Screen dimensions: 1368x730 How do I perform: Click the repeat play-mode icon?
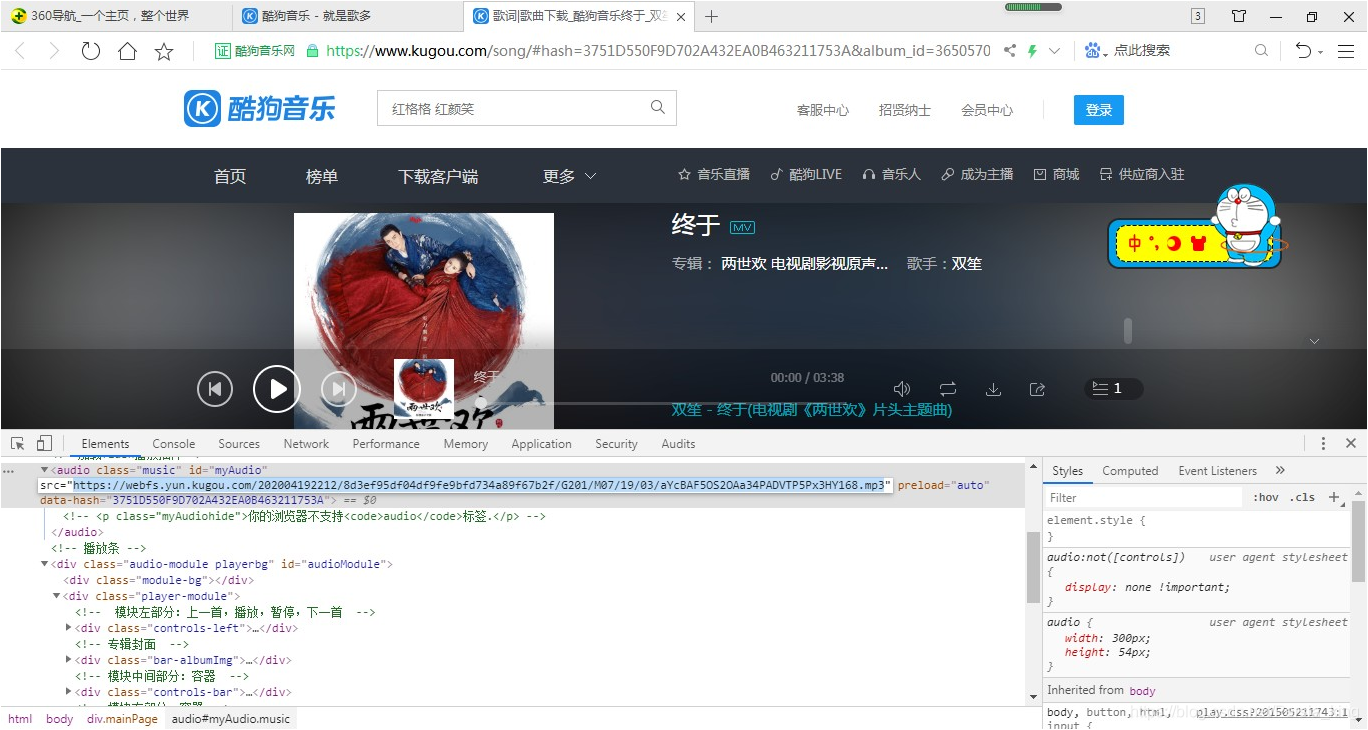point(947,388)
